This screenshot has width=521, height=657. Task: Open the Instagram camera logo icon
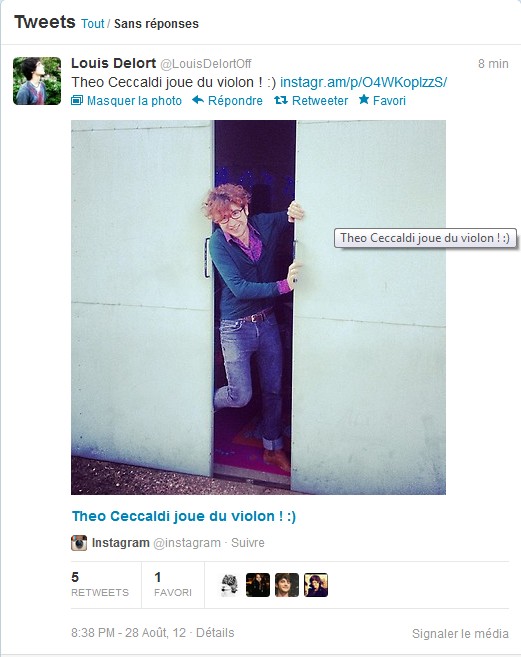coord(79,543)
